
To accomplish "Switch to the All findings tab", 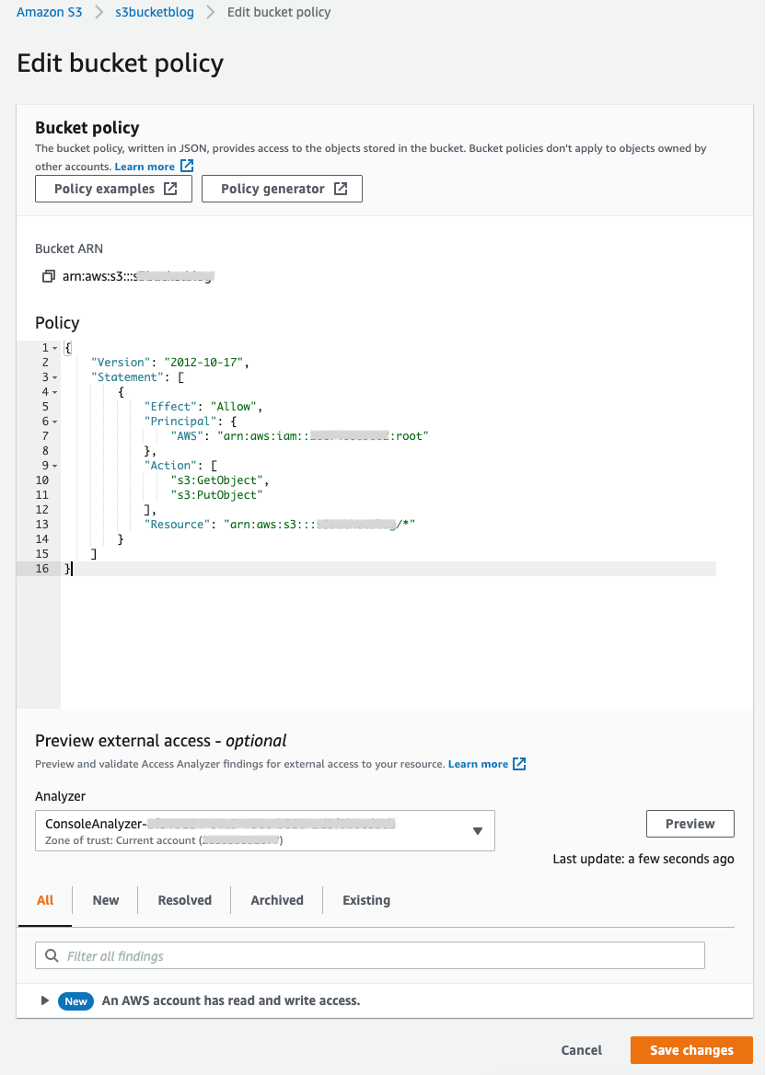I will pyautogui.click(x=45, y=900).
